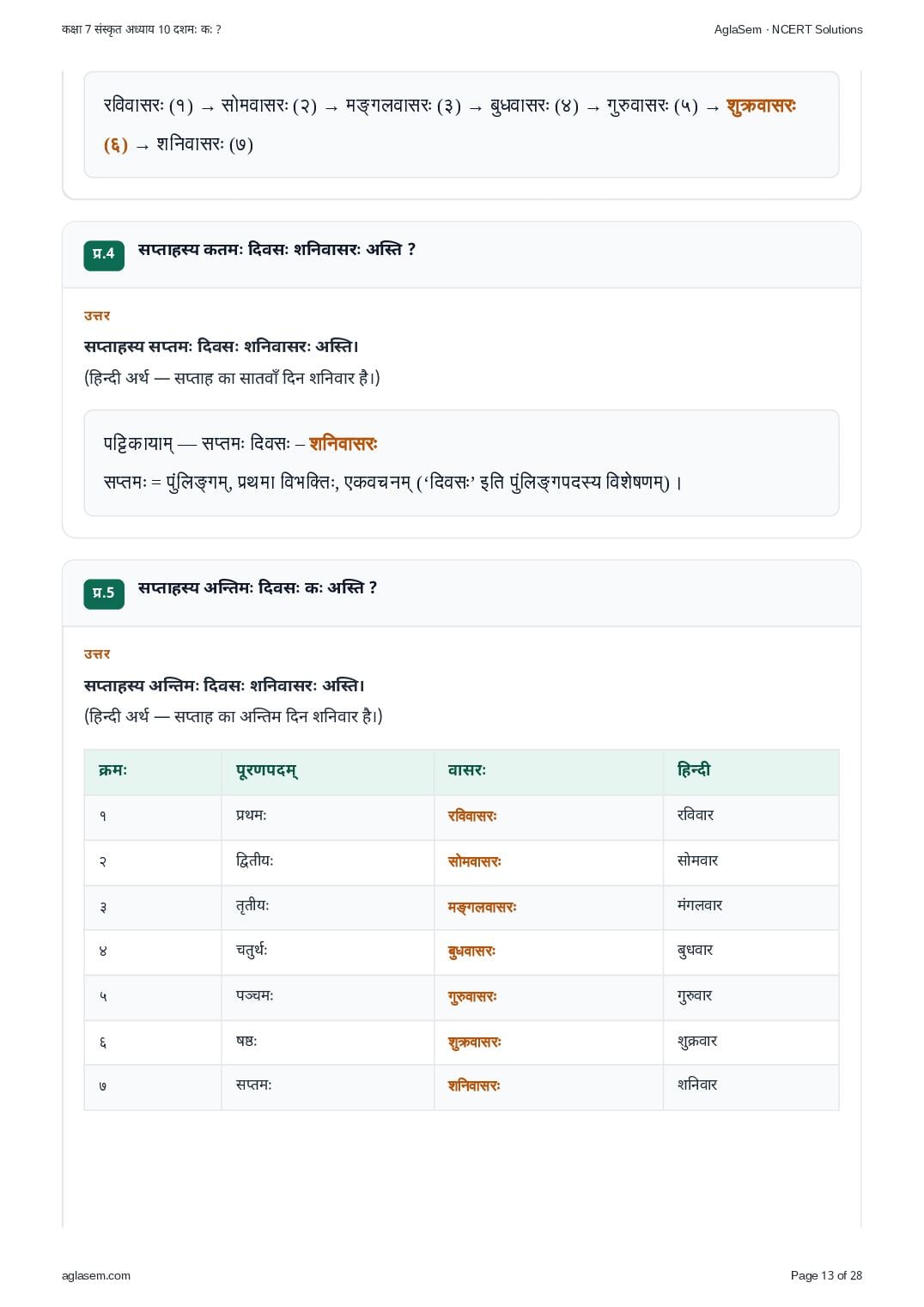Screen dimensions: 924x1307
Task: Click the AglaSem NCERT Solutions header text
Action: point(788,29)
